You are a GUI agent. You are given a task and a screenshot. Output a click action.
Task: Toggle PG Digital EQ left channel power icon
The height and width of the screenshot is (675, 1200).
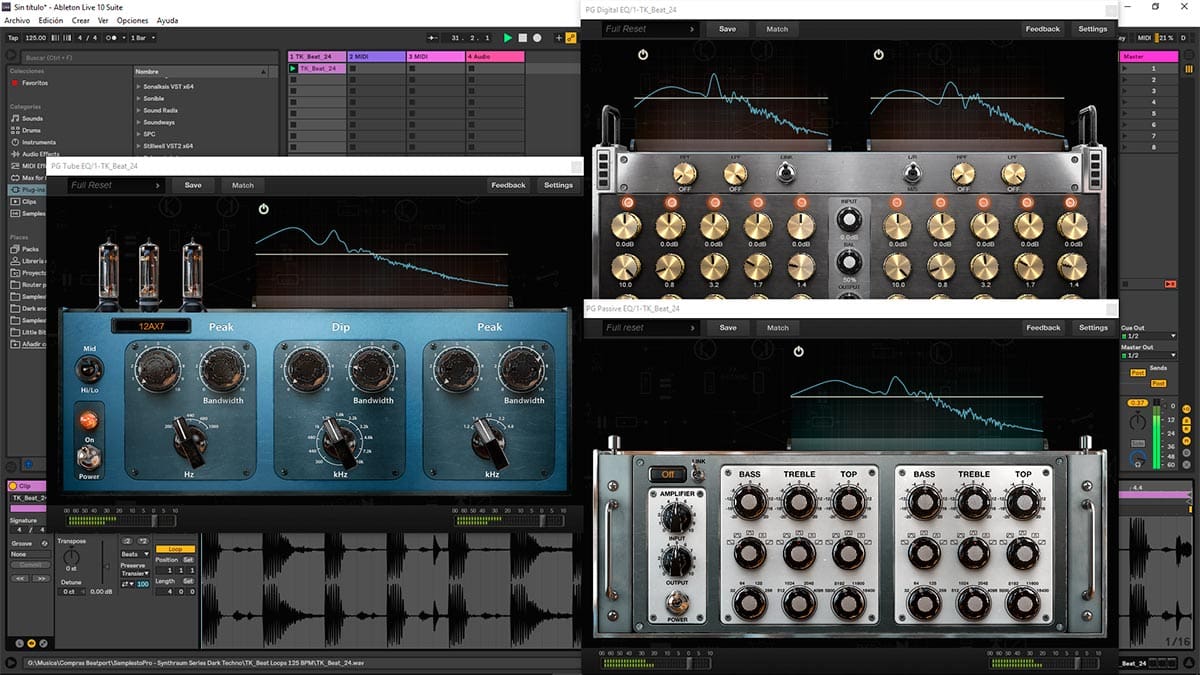coord(643,54)
